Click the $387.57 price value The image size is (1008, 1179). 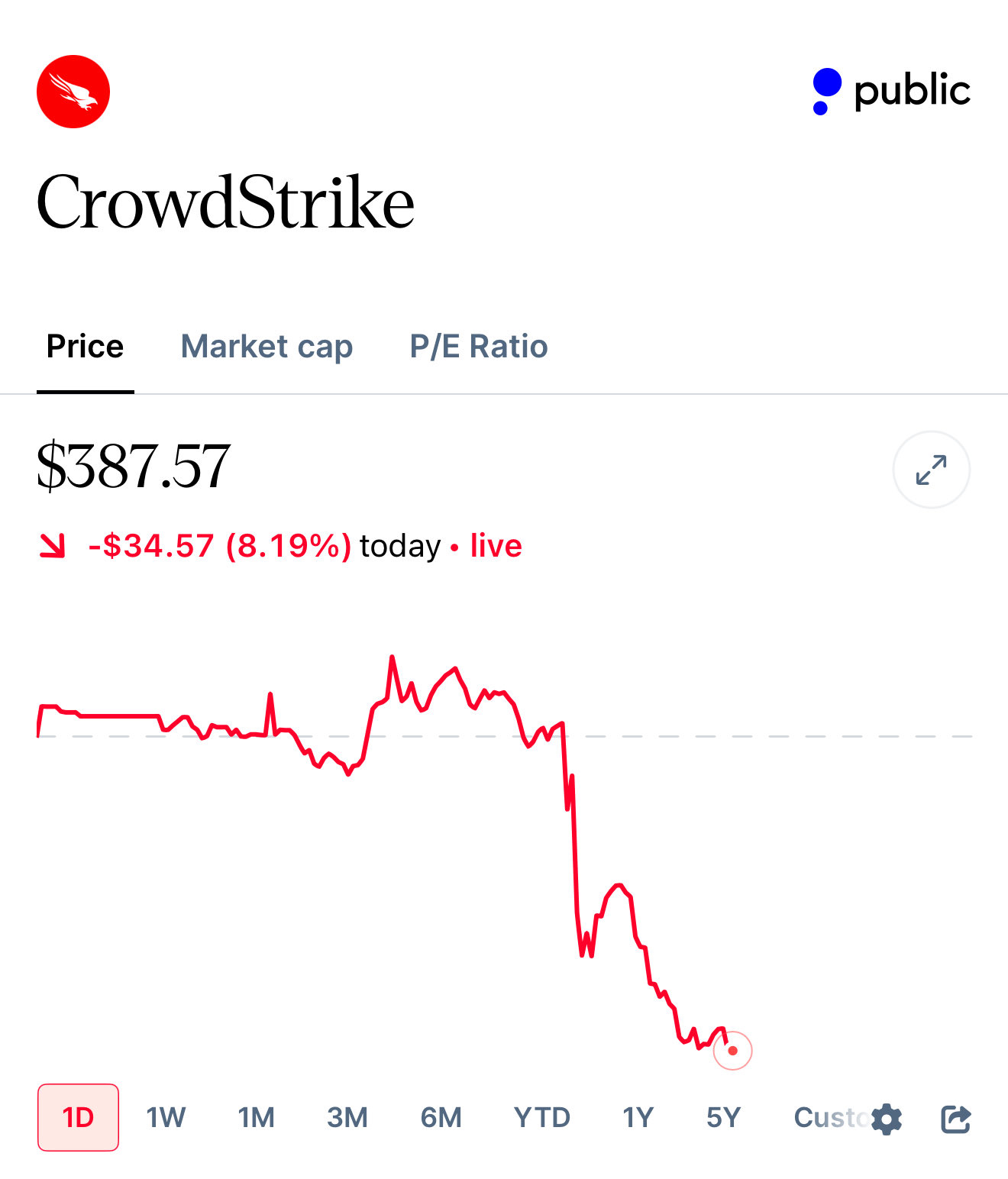[x=134, y=466]
